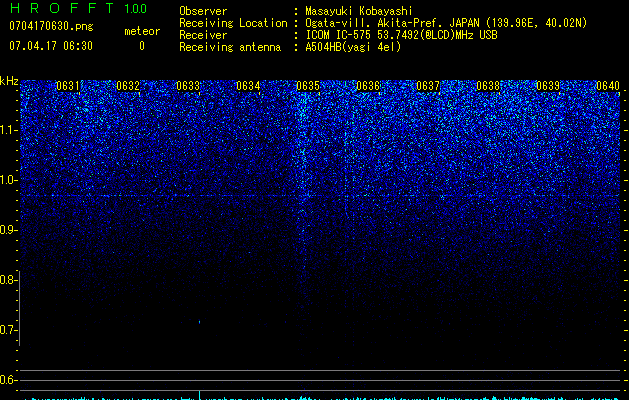
Task: Click the A504HB(yagi 4el) antenna text
Action: [353, 47]
